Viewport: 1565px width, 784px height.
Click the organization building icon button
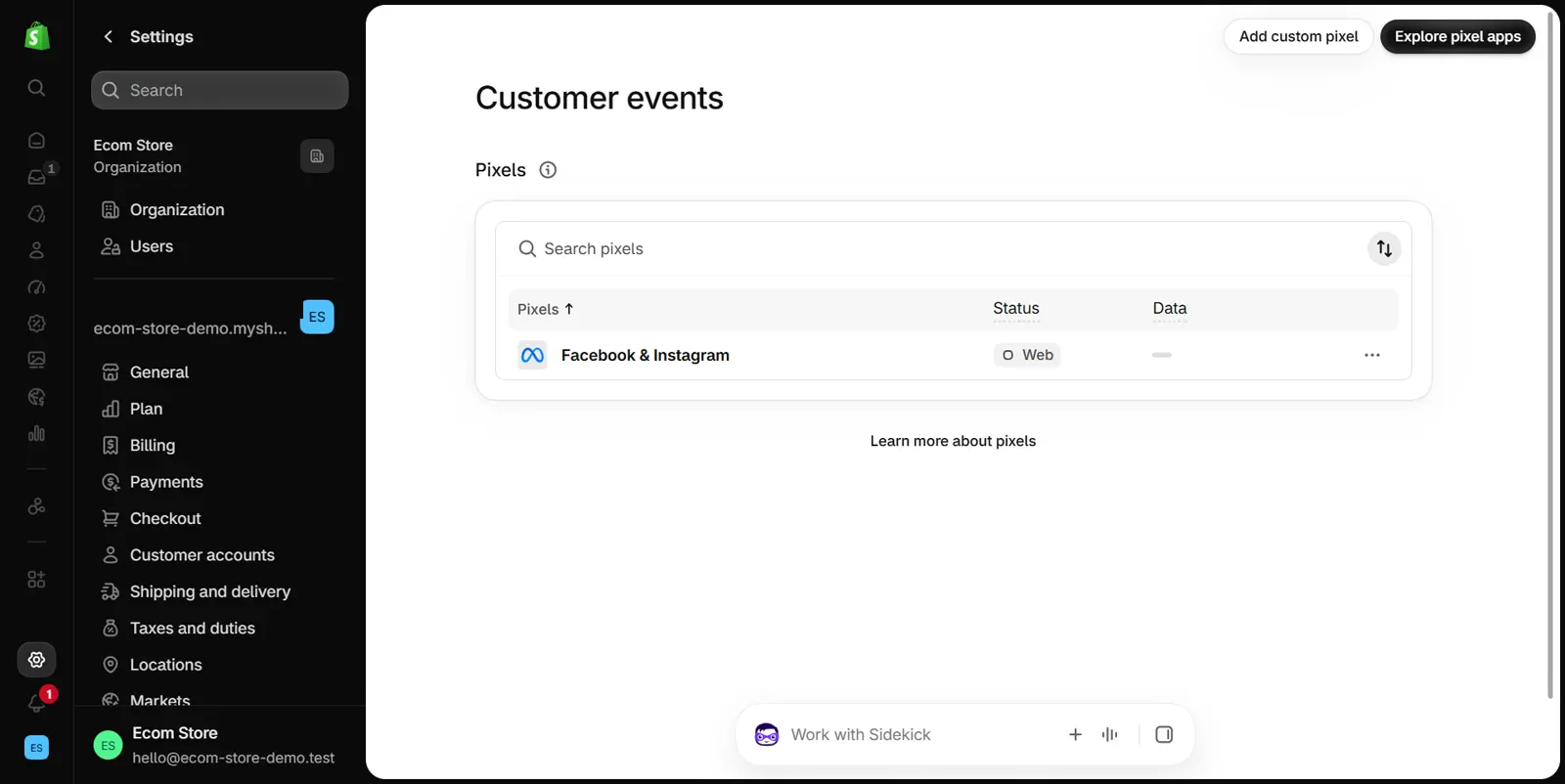317,156
